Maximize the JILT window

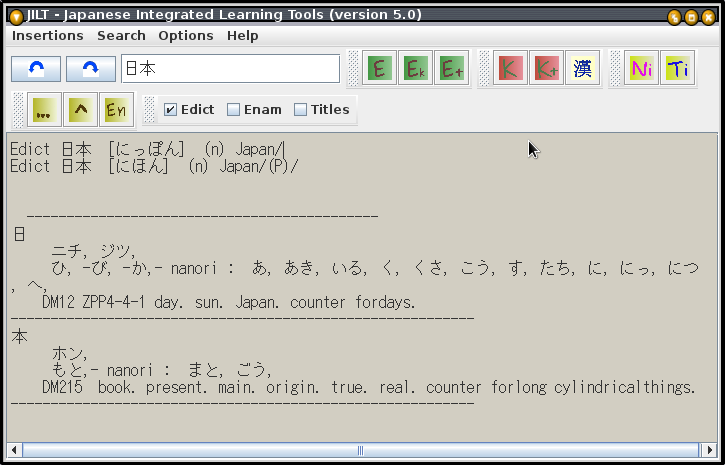(691, 18)
